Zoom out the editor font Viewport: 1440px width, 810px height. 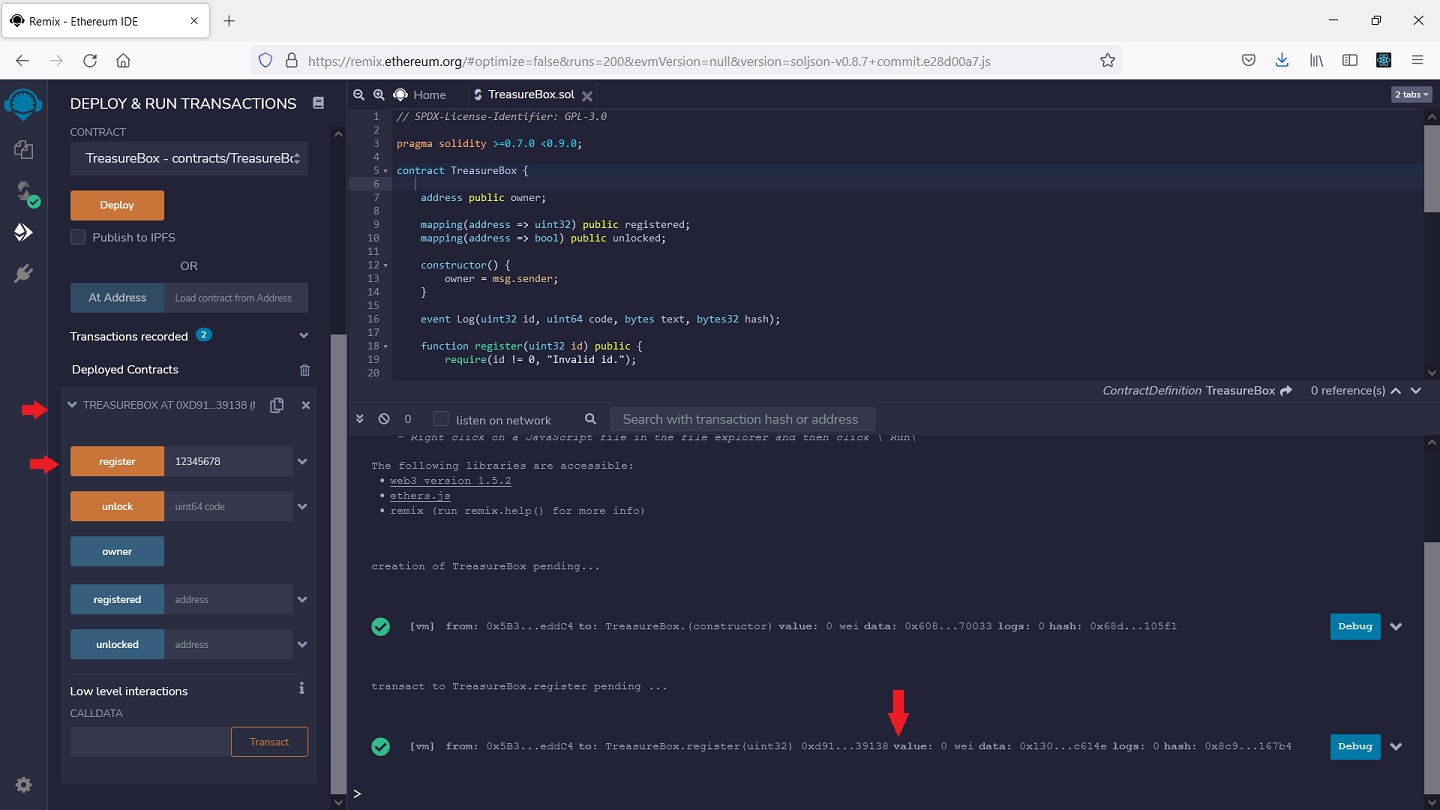coord(360,95)
